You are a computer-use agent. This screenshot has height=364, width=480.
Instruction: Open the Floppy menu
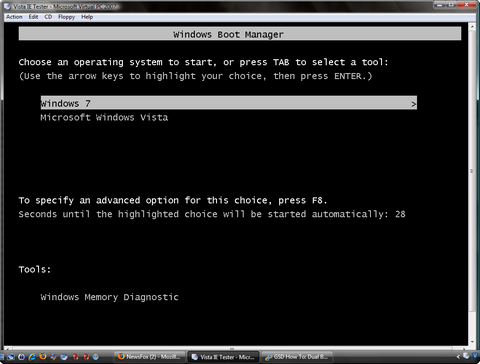pos(66,17)
